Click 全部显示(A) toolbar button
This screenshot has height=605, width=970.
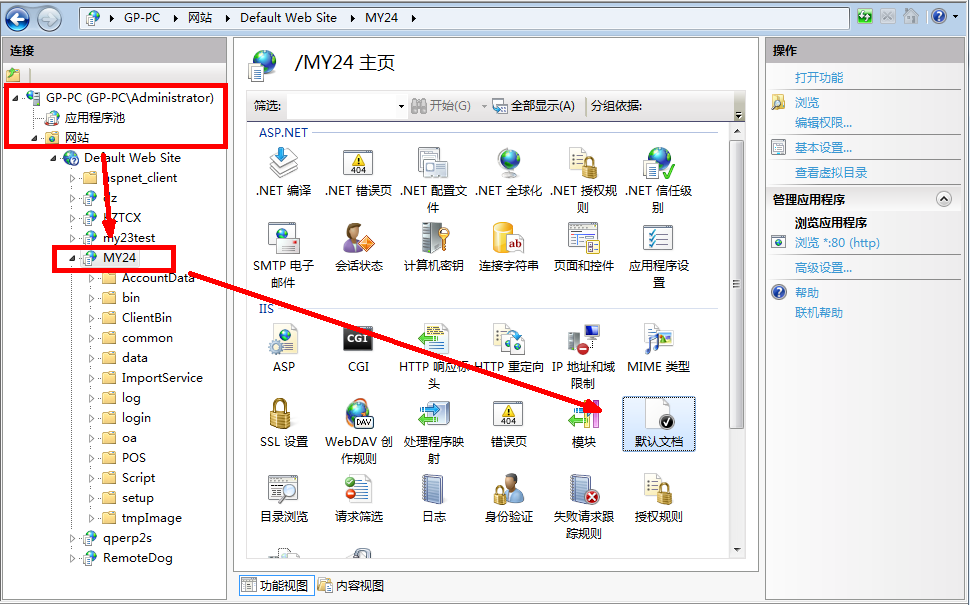point(533,106)
